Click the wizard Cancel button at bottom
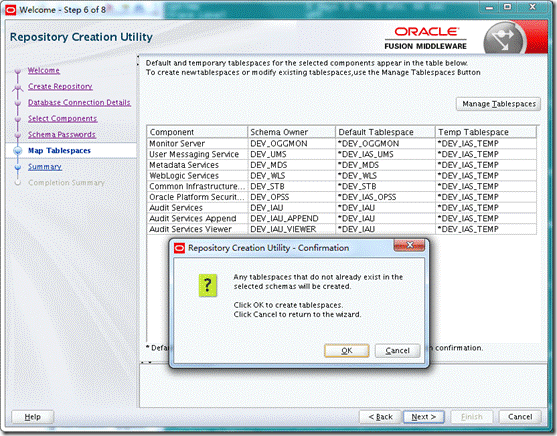 click(x=520, y=417)
